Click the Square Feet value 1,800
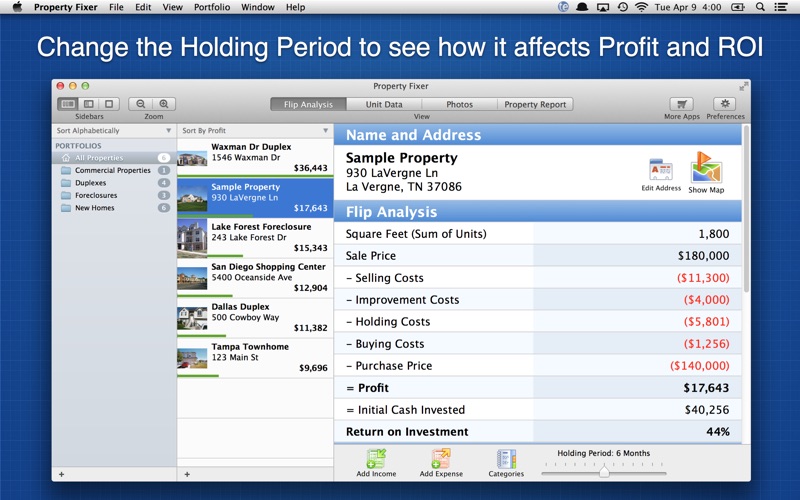800x500 pixels. click(714, 234)
